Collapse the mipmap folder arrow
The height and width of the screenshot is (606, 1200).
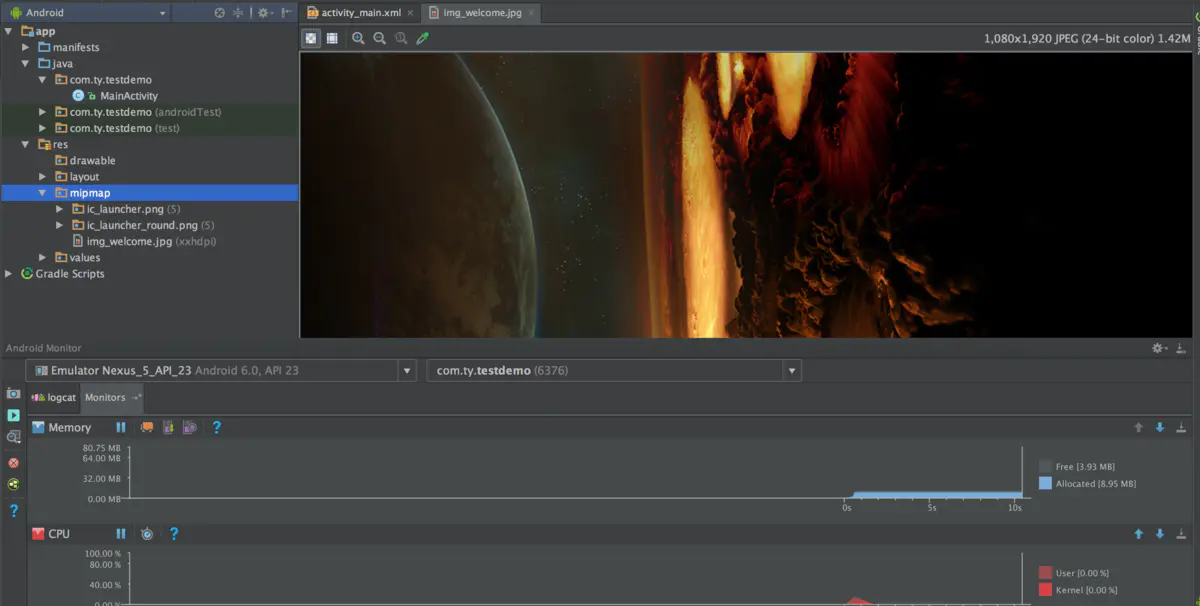click(x=42, y=193)
